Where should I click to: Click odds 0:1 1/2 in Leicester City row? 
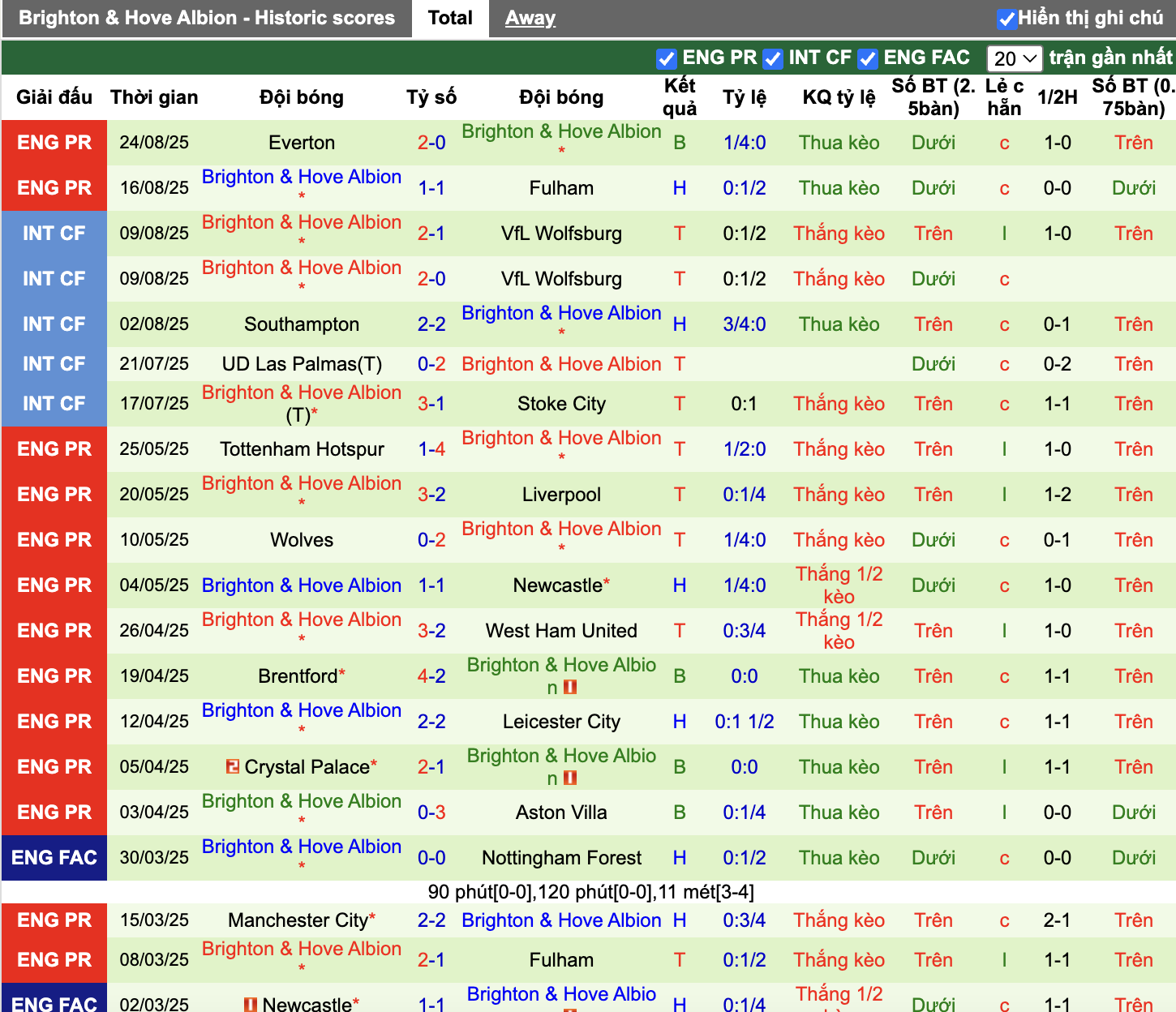745,722
